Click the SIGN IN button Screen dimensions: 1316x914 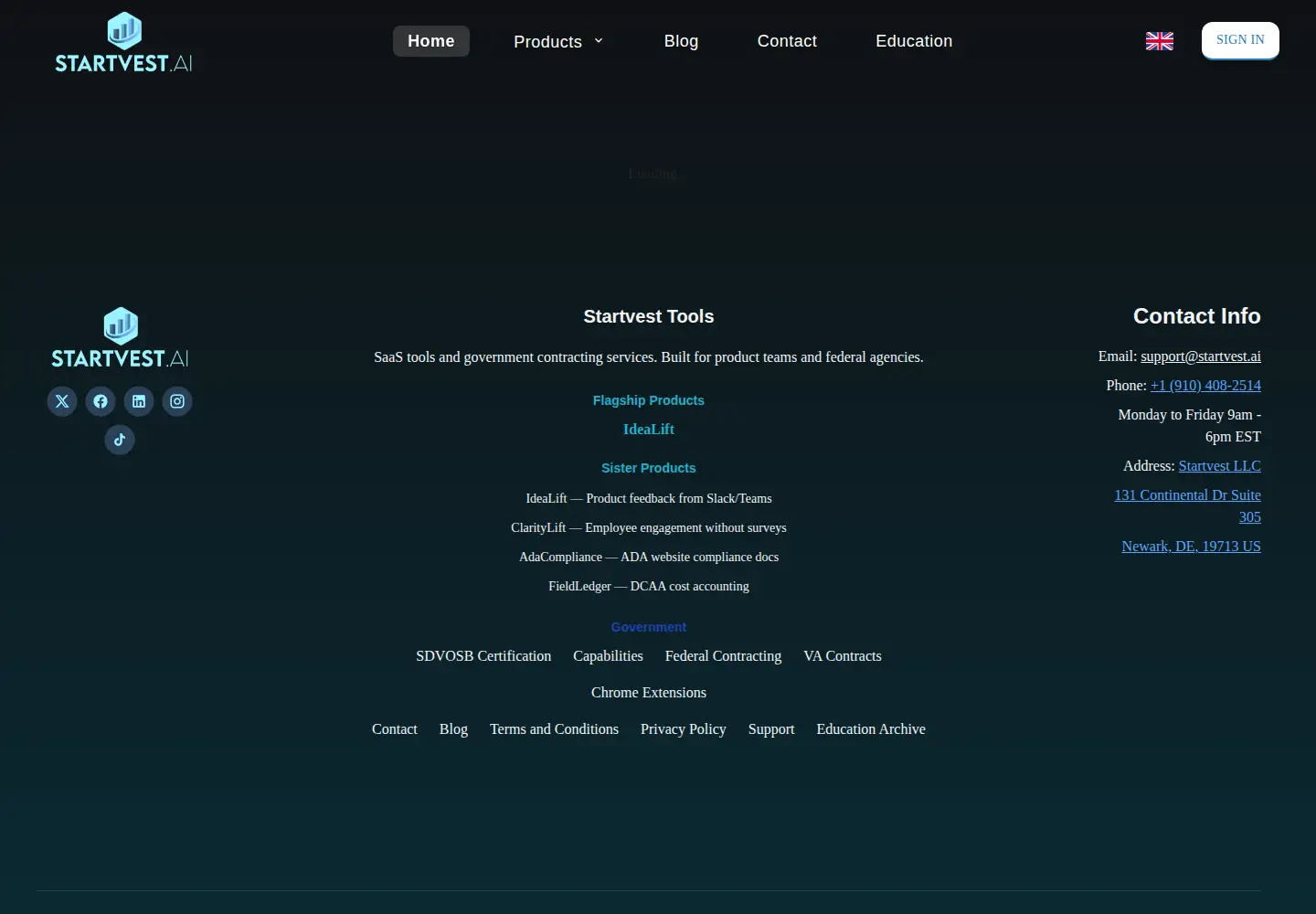(x=1240, y=40)
